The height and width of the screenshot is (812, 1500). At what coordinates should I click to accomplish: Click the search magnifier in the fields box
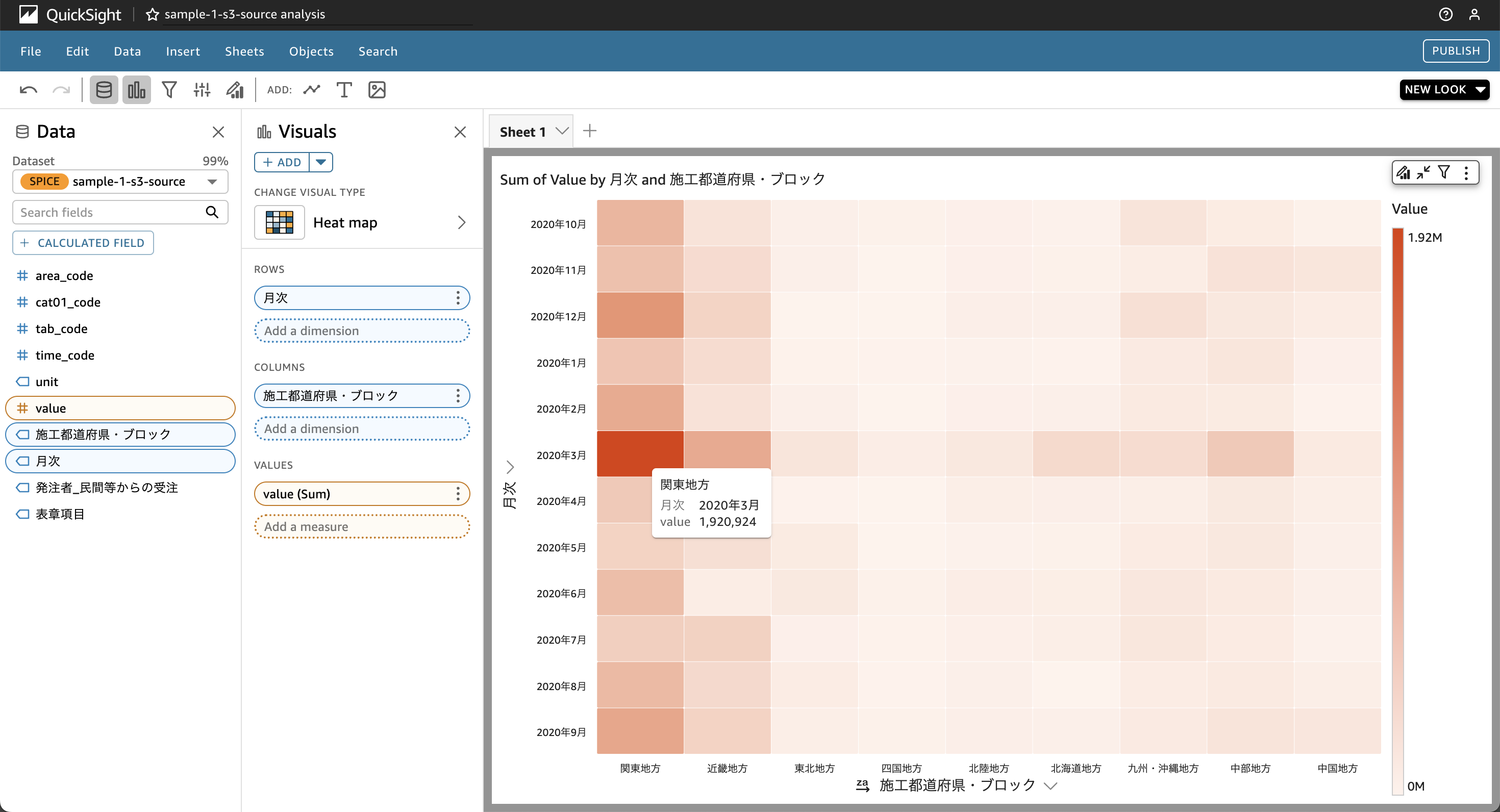[x=212, y=213]
